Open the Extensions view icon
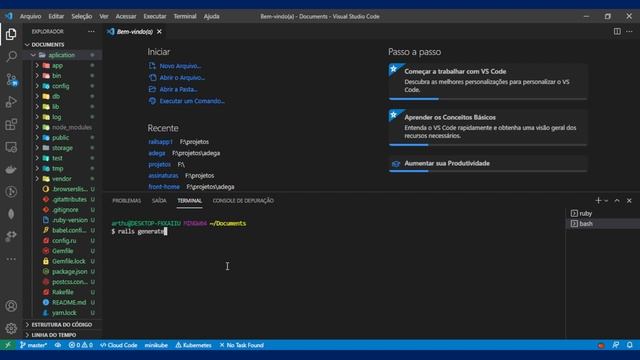Screen dimensions: 640x360 point(11,124)
